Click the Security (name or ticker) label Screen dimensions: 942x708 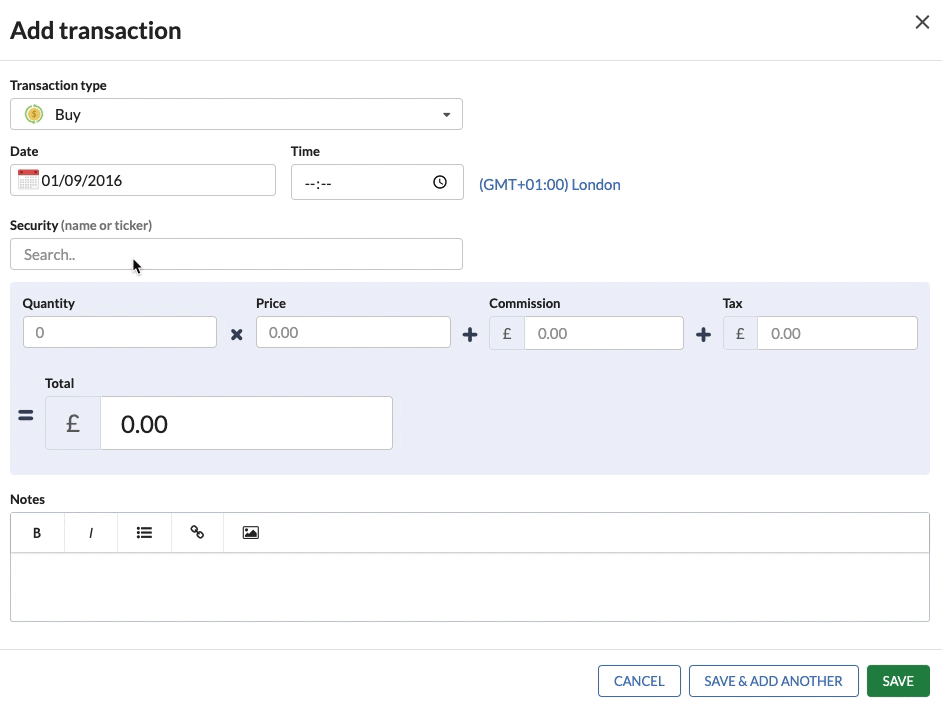tap(81, 225)
